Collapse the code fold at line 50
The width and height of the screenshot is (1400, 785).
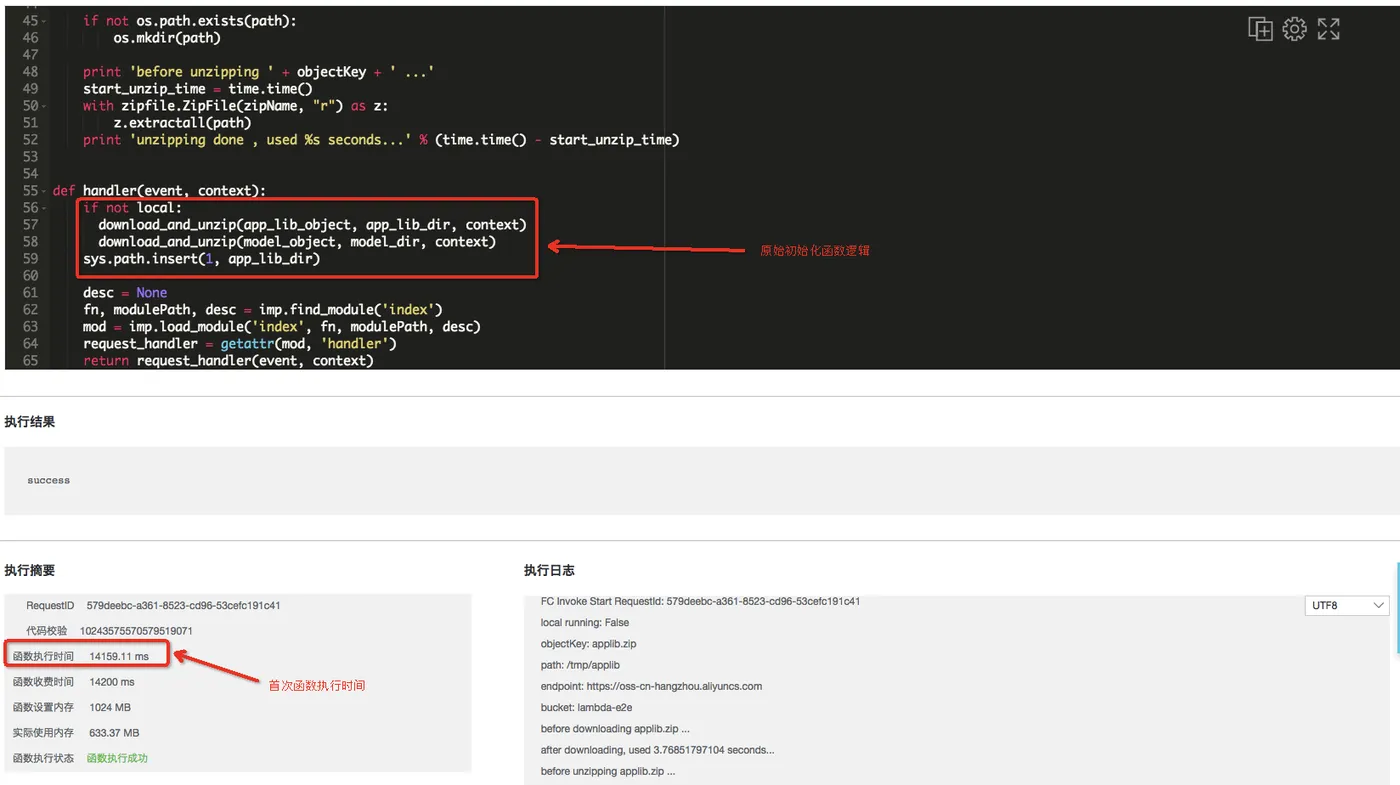click(x=44, y=106)
